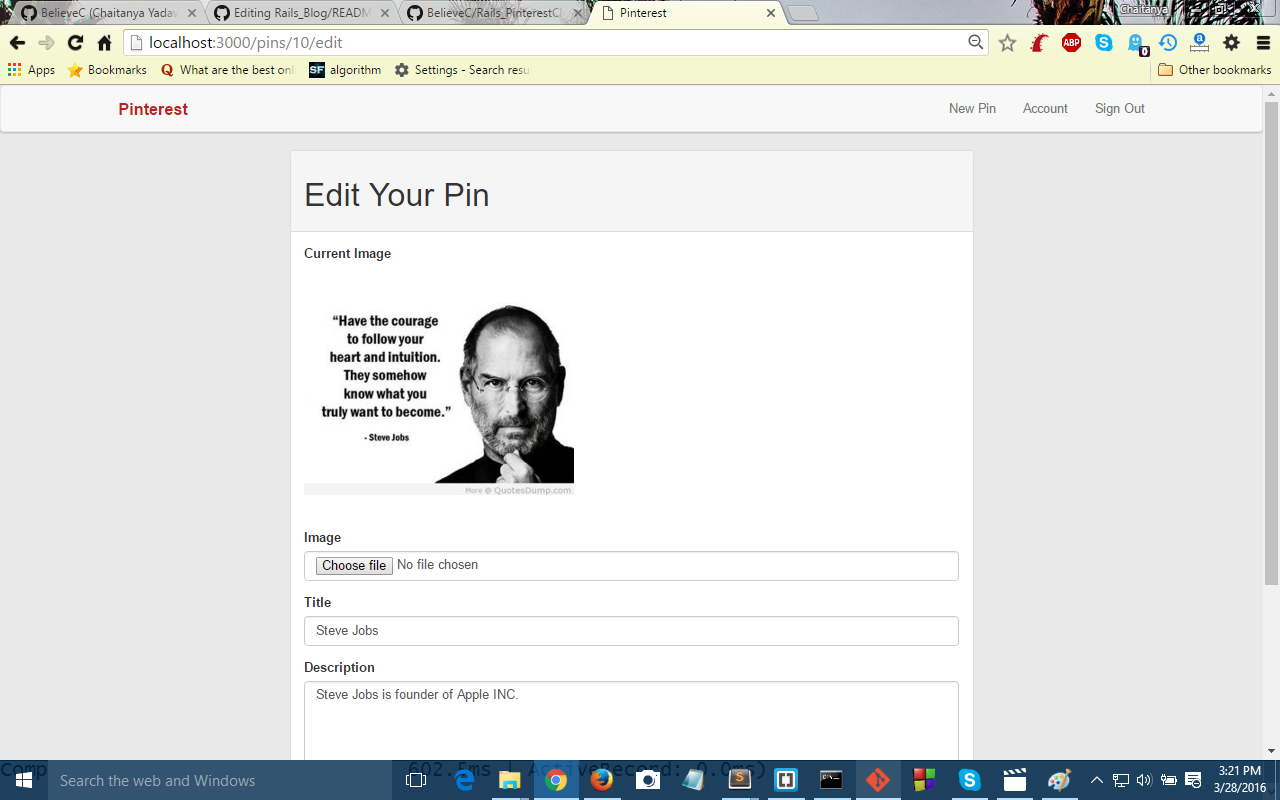This screenshot has height=800, width=1280.
Task: Open the Ghostery ghost extension
Action: (x=1136, y=44)
